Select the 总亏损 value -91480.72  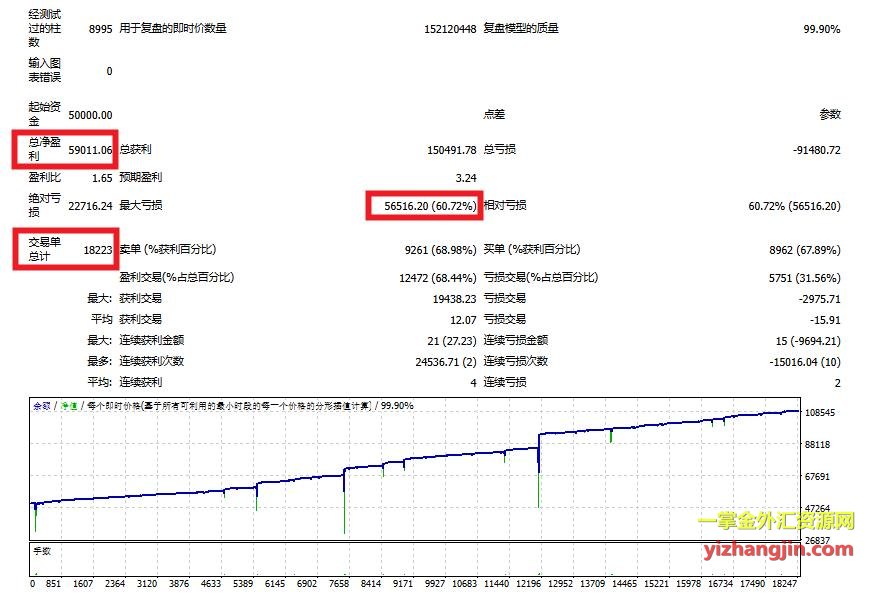click(x=815, y=150)
